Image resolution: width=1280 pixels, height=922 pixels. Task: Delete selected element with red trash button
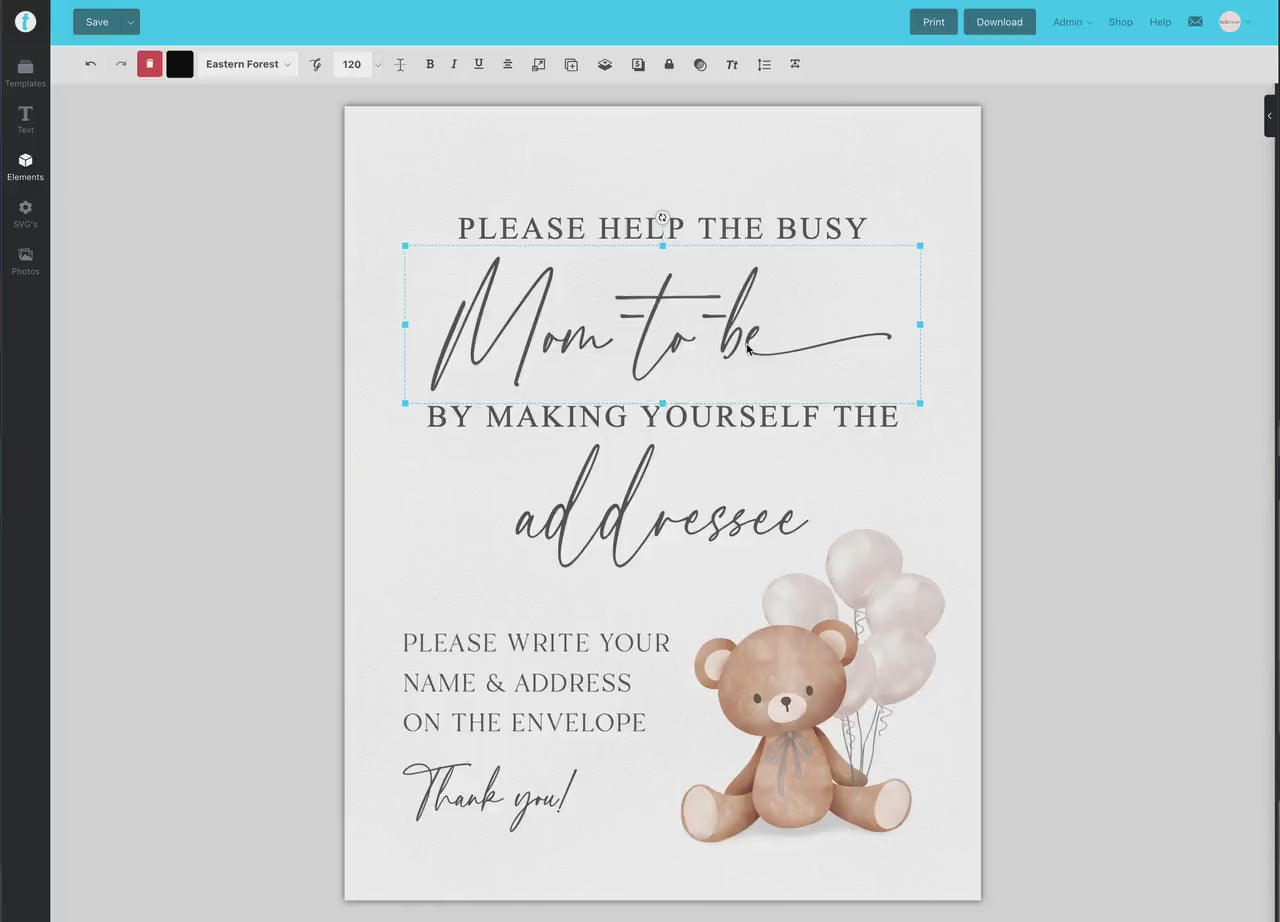[150, 64]
